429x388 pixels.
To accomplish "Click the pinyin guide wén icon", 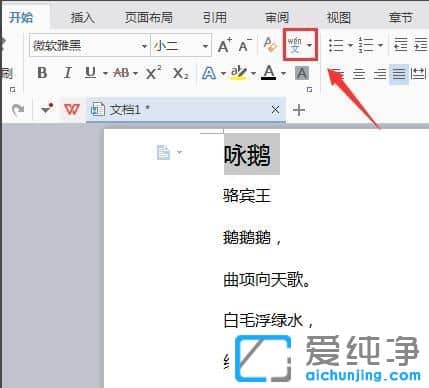I will tap(294, 45).
